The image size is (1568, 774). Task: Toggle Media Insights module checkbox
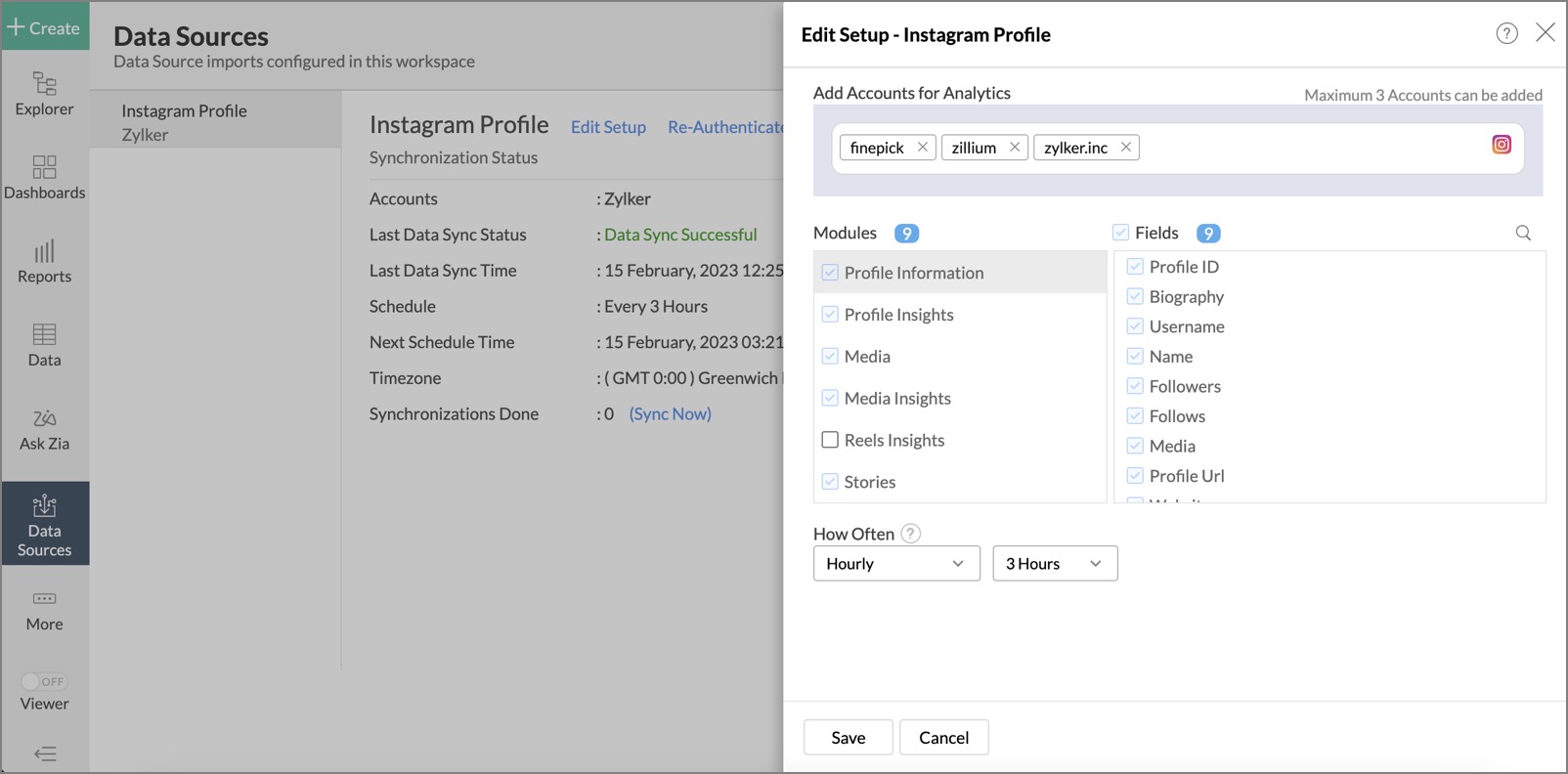pos(830,398)
